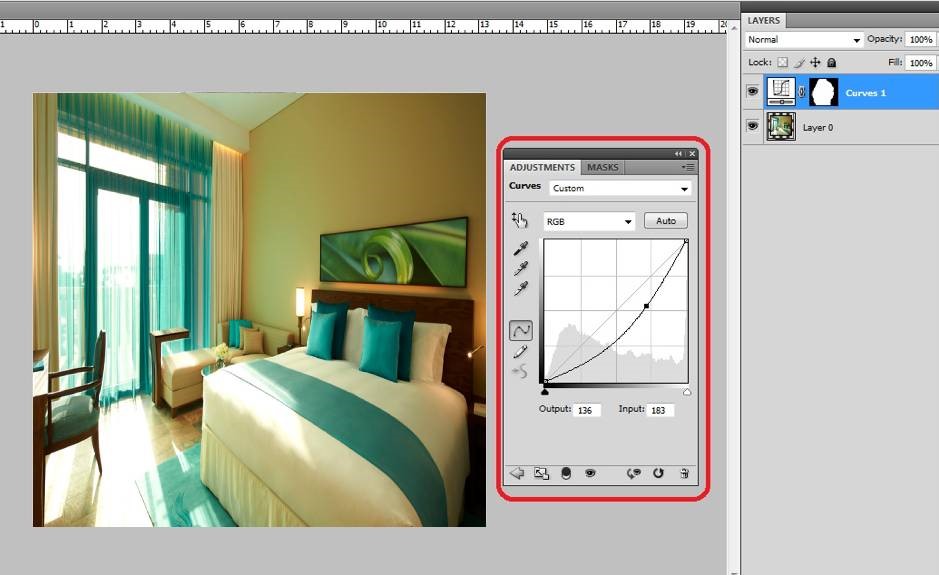Image resolution: width=939 pixels, height=575 pixels.
Task: Lock transparent pixels in Layers panel
Action: 782,62
